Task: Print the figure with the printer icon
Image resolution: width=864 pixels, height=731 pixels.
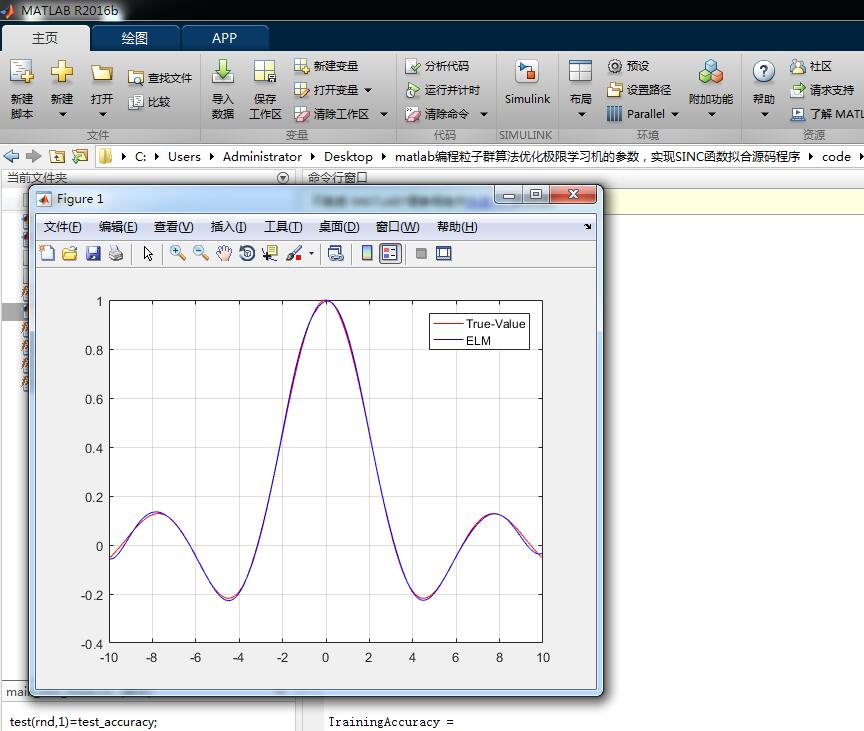Action: 116,253
